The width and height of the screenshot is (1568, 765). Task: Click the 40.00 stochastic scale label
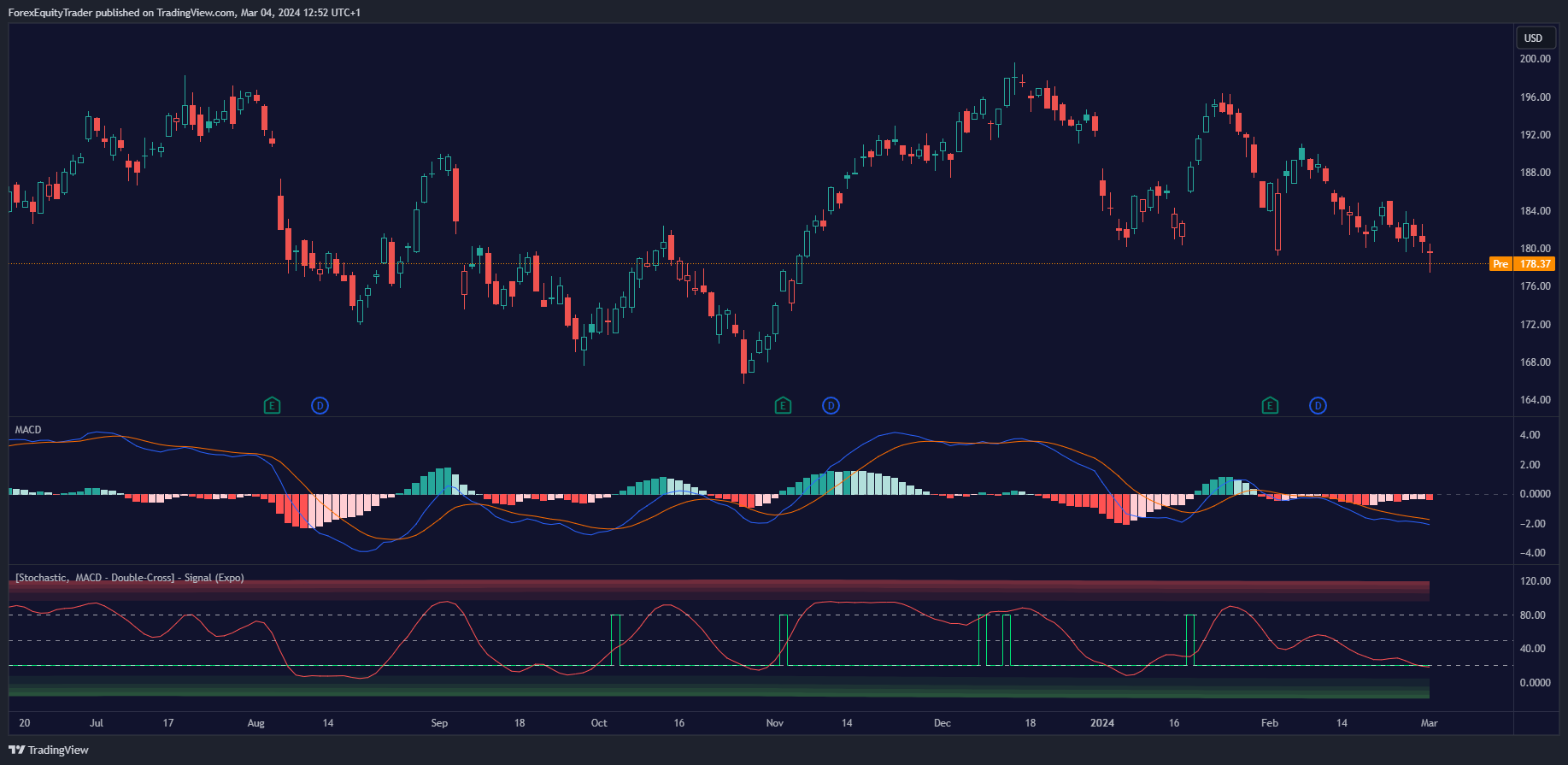click(x=1533, y=649)
